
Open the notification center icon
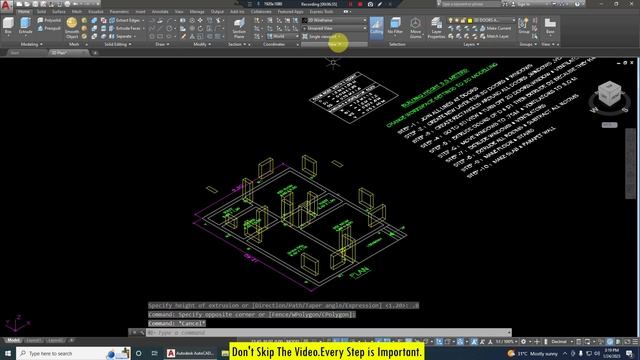[x=630, y=353]
